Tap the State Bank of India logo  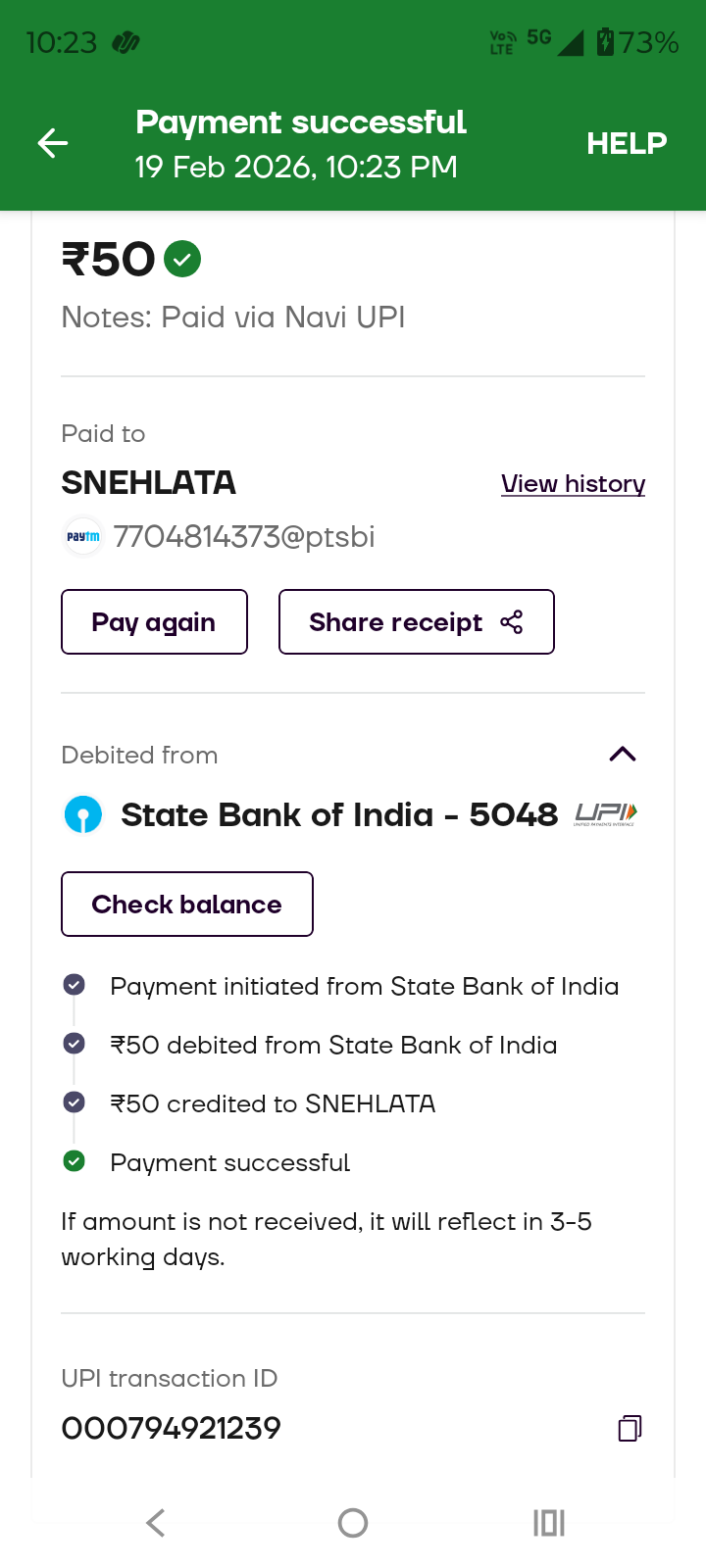pos(83,814)
